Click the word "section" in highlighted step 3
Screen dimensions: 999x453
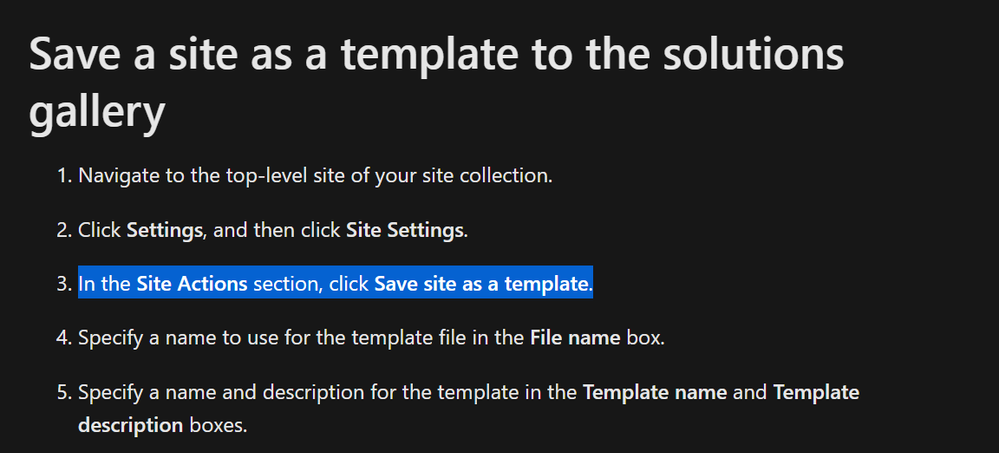tap(288, 284)
